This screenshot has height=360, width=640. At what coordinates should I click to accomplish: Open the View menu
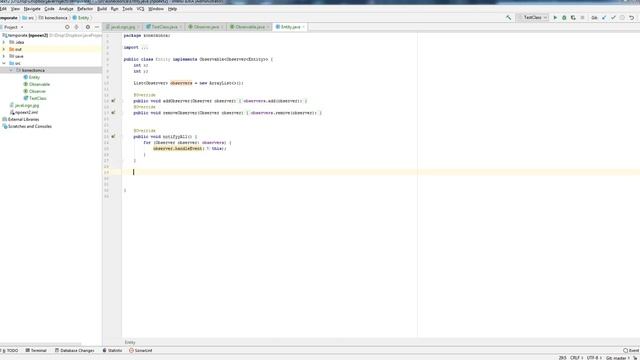point(15,9)
